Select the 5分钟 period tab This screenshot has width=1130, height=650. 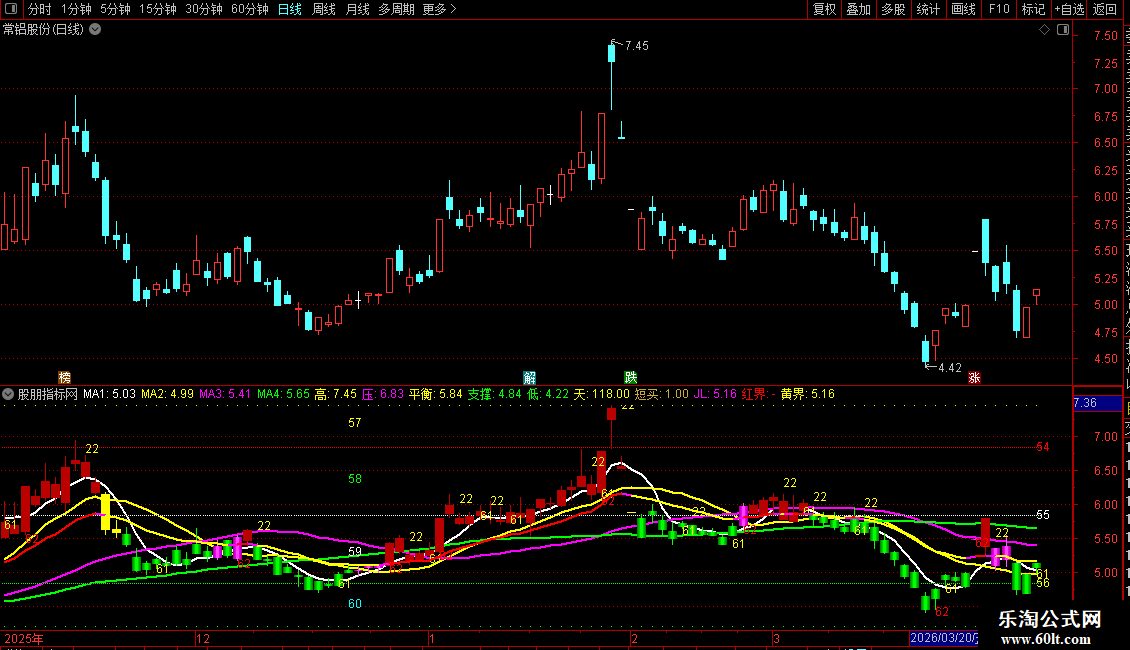coord(115,9)
